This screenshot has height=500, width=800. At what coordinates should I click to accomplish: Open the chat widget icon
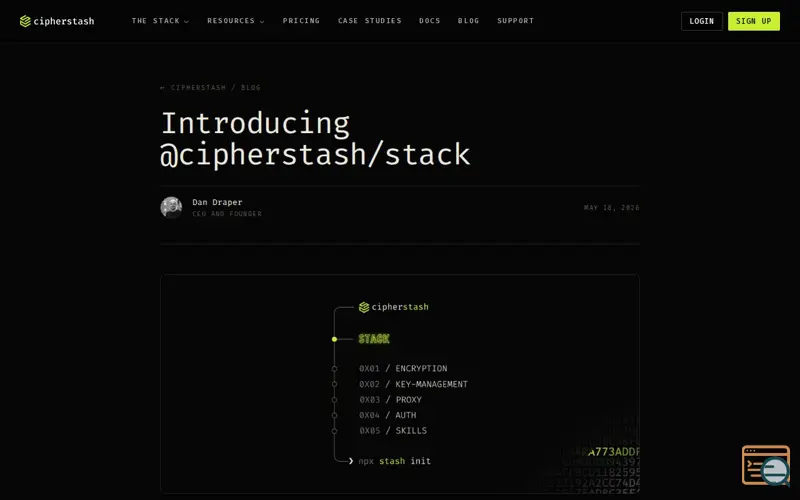[766, 465]
